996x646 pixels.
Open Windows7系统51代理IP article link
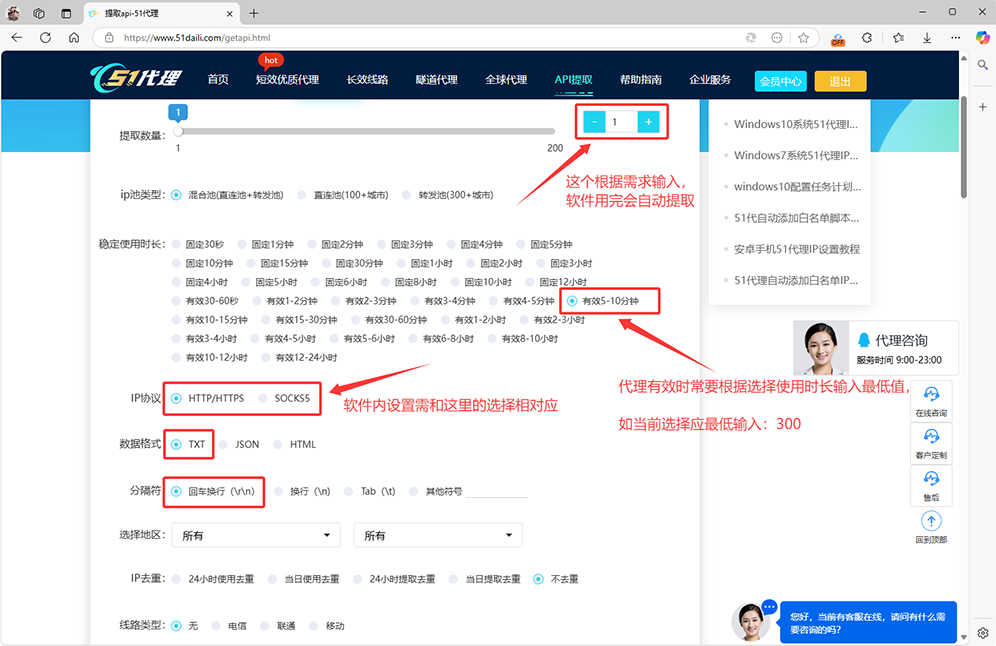796,155
